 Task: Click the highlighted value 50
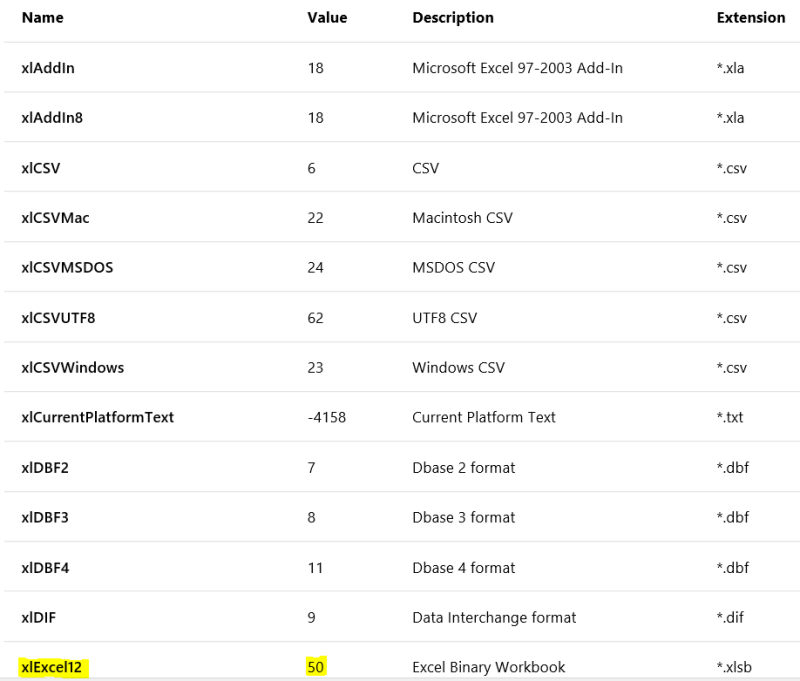point(317,667)
